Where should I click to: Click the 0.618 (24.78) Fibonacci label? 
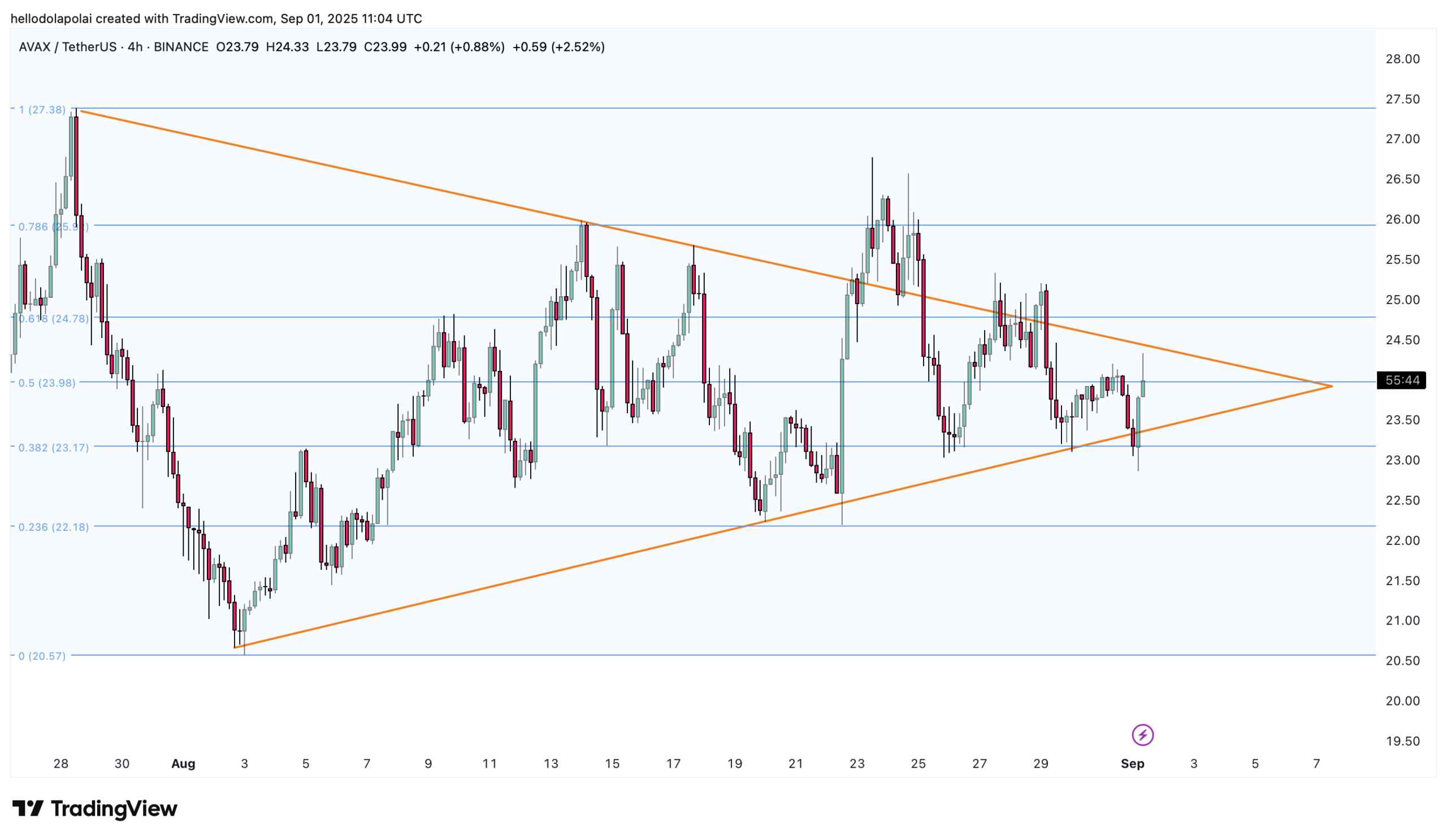coord(53,319)
